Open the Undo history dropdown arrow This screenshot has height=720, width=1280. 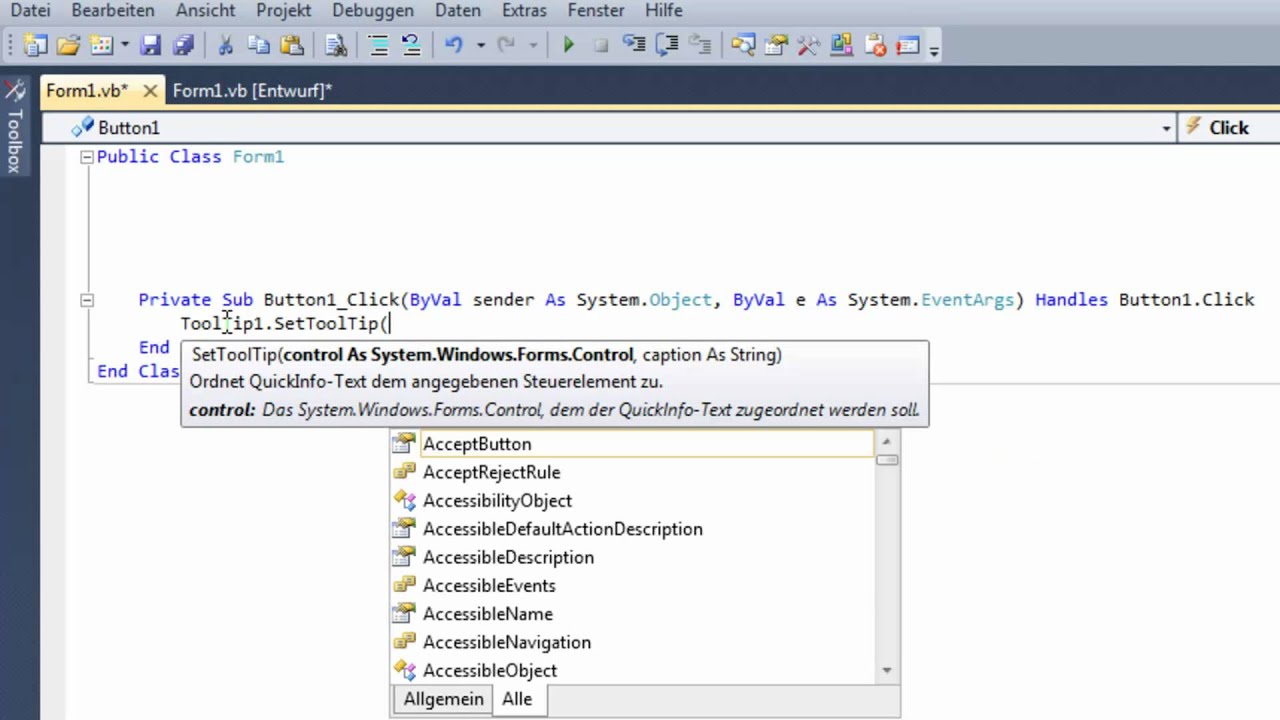pos(480,45)
